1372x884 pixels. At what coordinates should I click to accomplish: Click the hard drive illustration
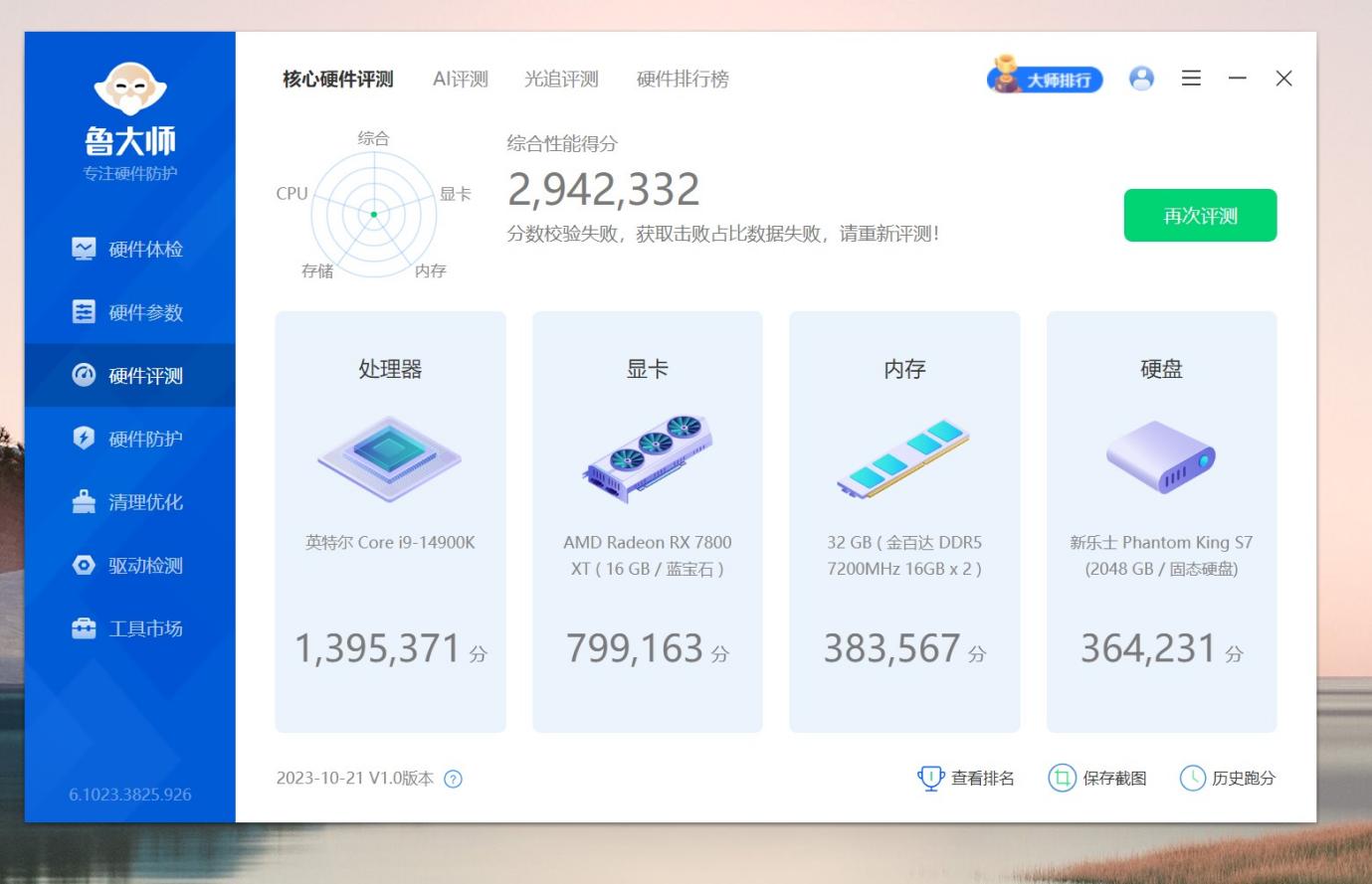(x=1161, y=457)
